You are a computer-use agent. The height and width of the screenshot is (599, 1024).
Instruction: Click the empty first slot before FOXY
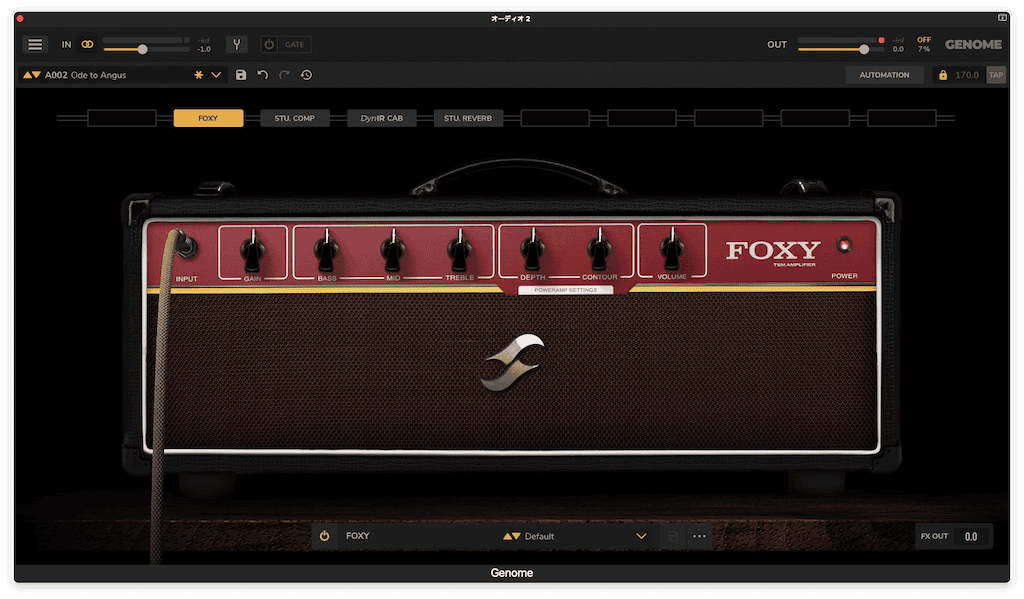[x=121, y=118]
